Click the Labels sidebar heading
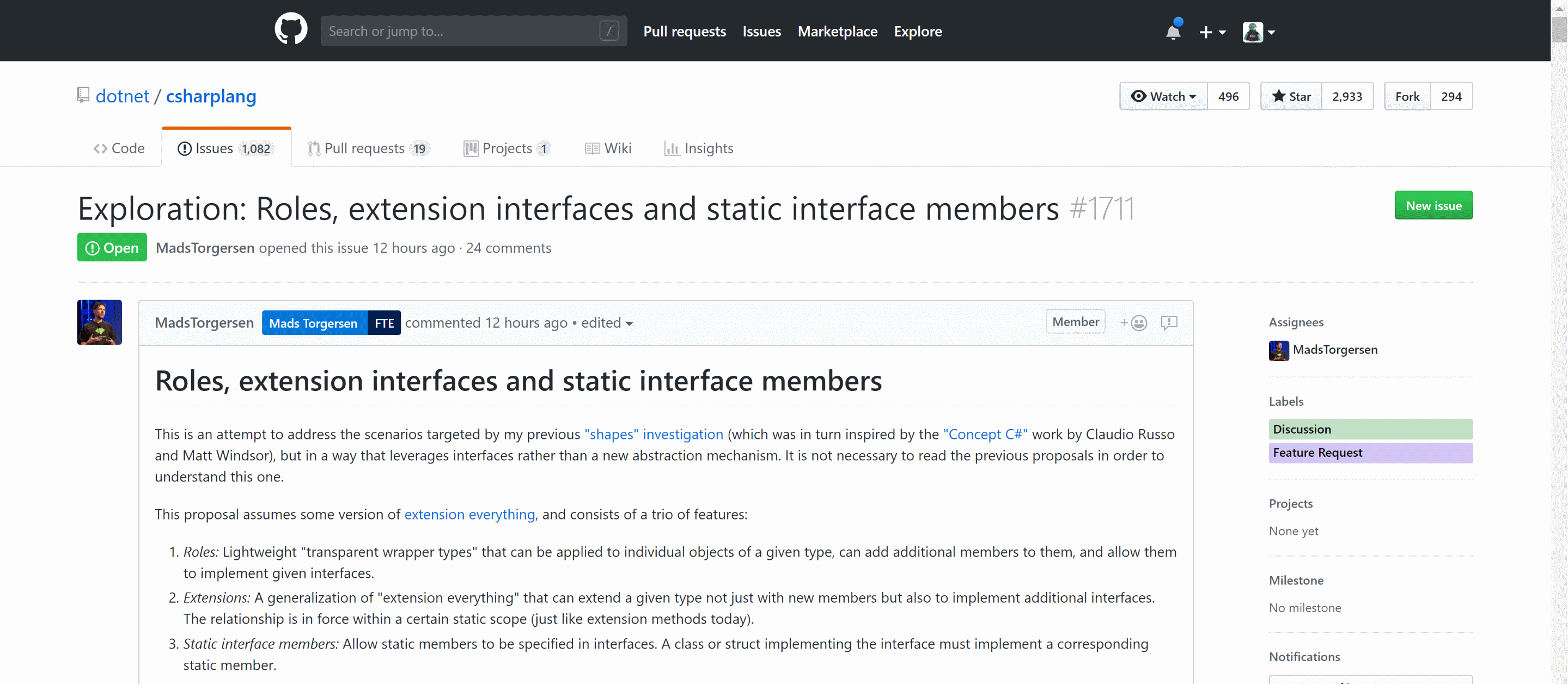Viewport: 1568px width, 684px height. 1285,401
